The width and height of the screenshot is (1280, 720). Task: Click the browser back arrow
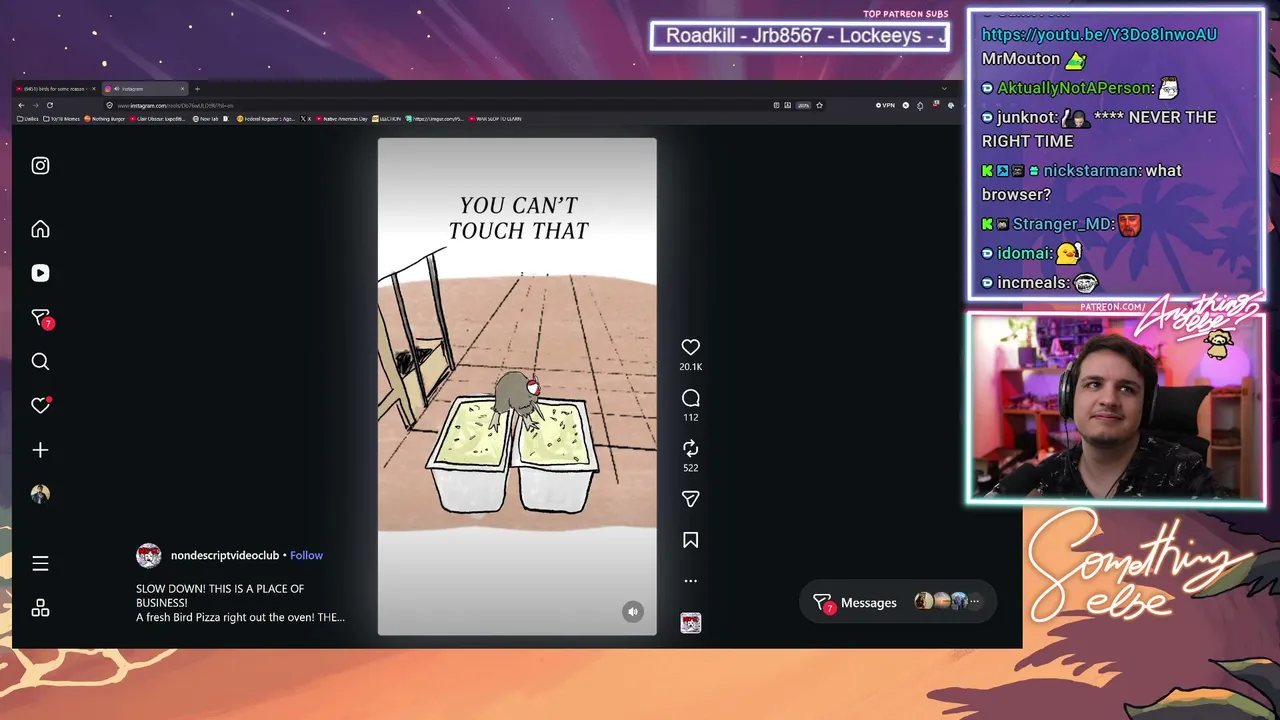tap(21, 105)
